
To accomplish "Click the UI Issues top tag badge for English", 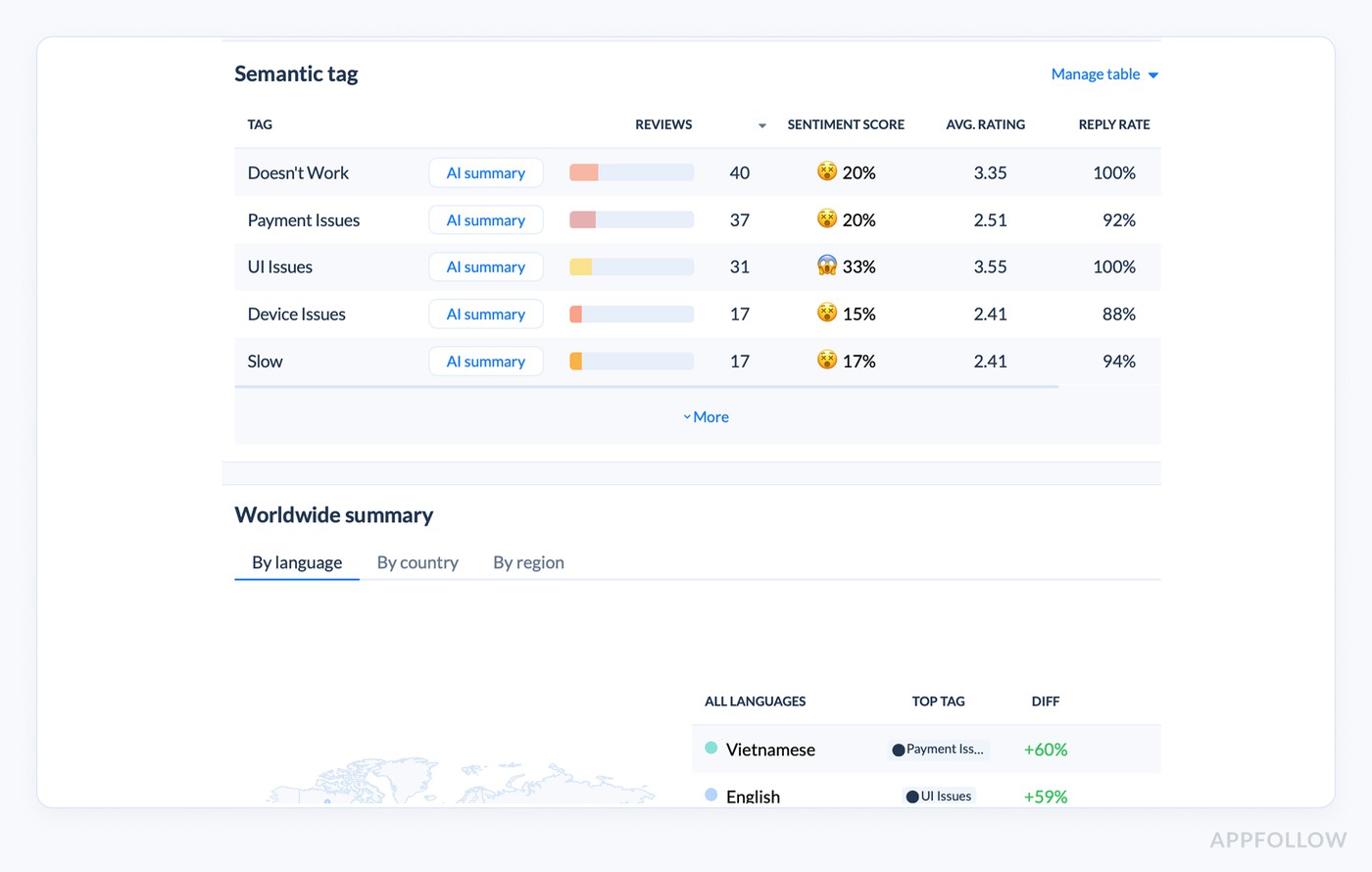I will pos(938,796).
